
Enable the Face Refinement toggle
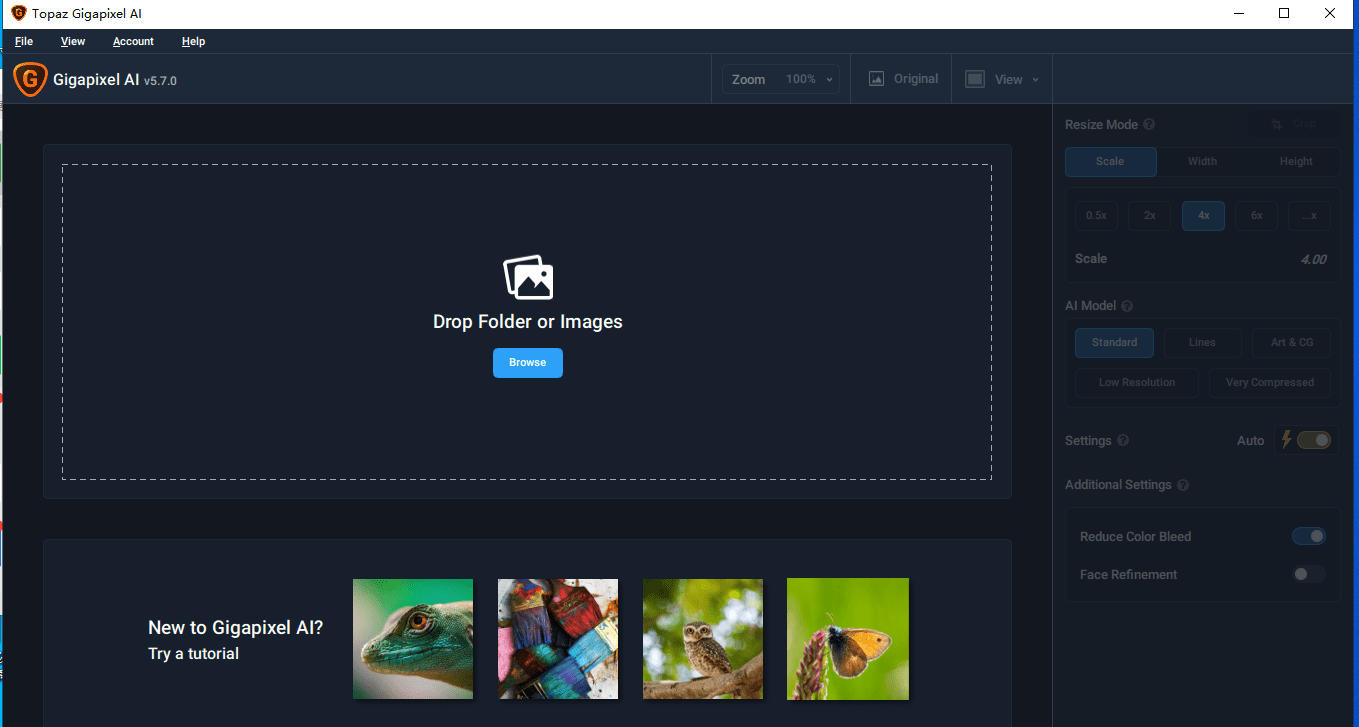point(1309,574)
